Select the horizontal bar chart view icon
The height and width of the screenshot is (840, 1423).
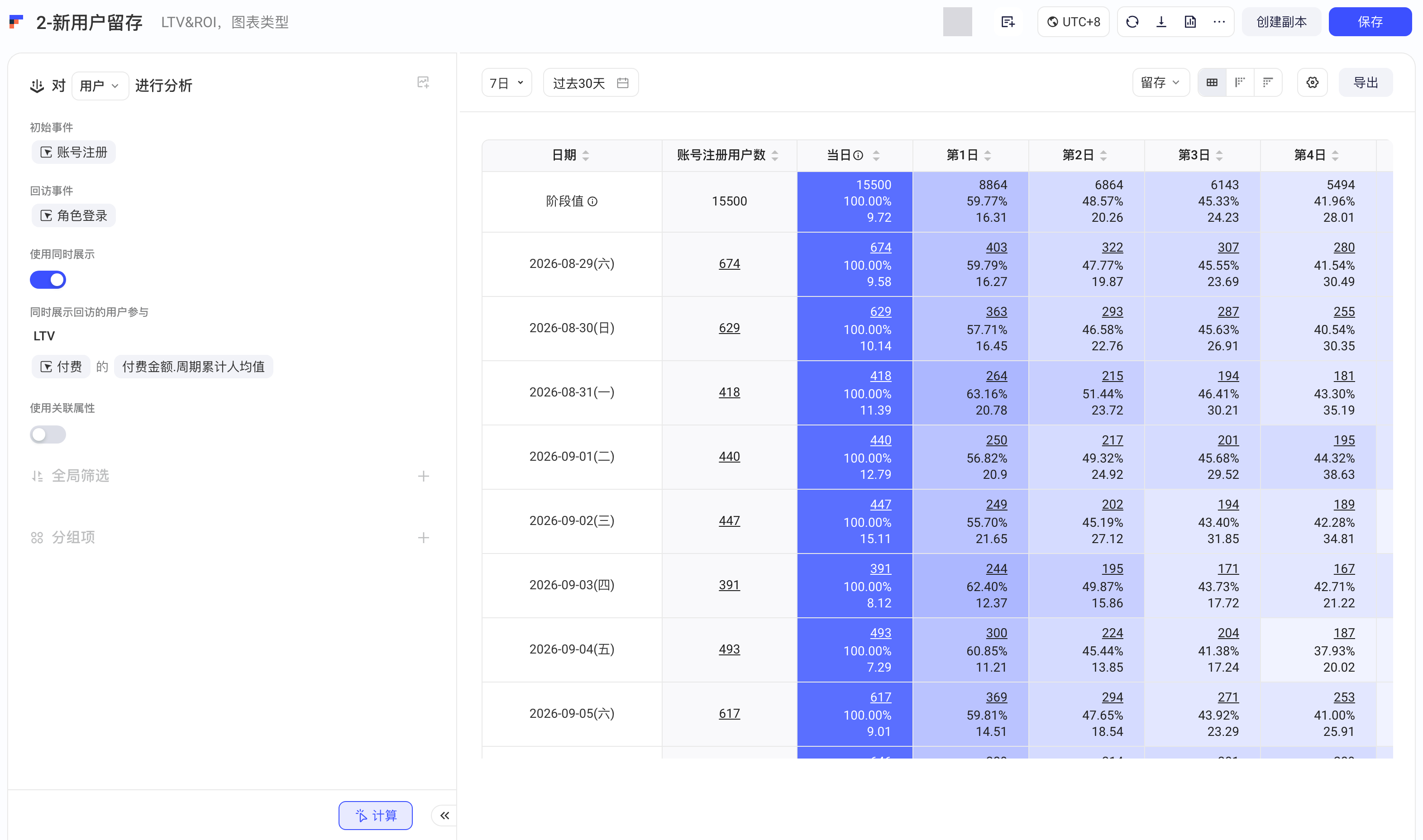pos(1268,83)
